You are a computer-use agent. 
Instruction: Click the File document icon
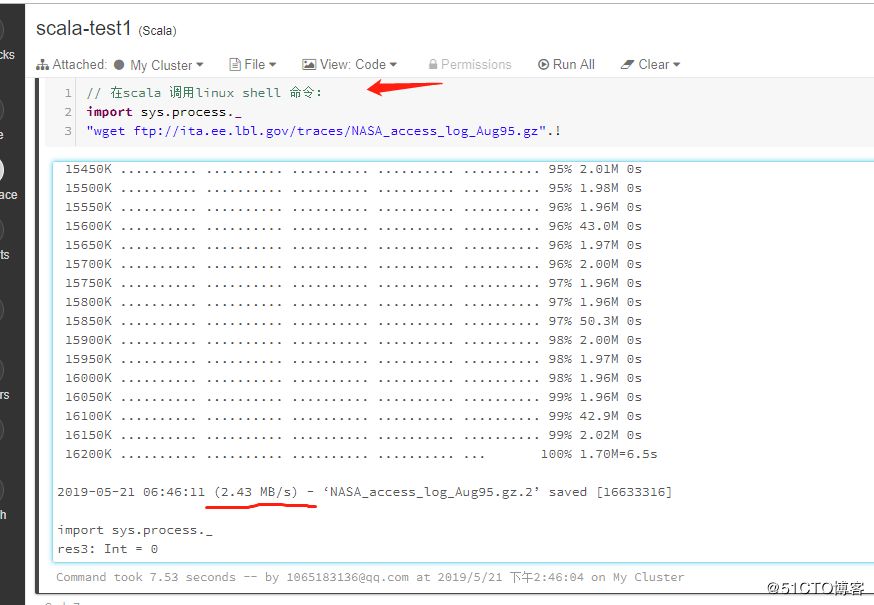click(x=235, y=65)
